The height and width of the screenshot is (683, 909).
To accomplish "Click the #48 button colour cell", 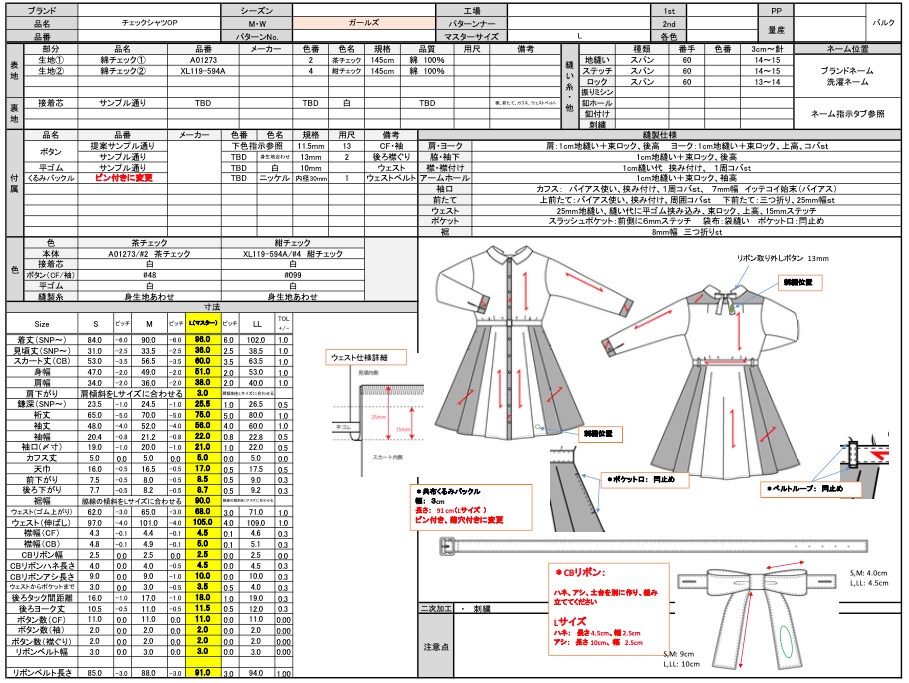I will tap(149, 275).
